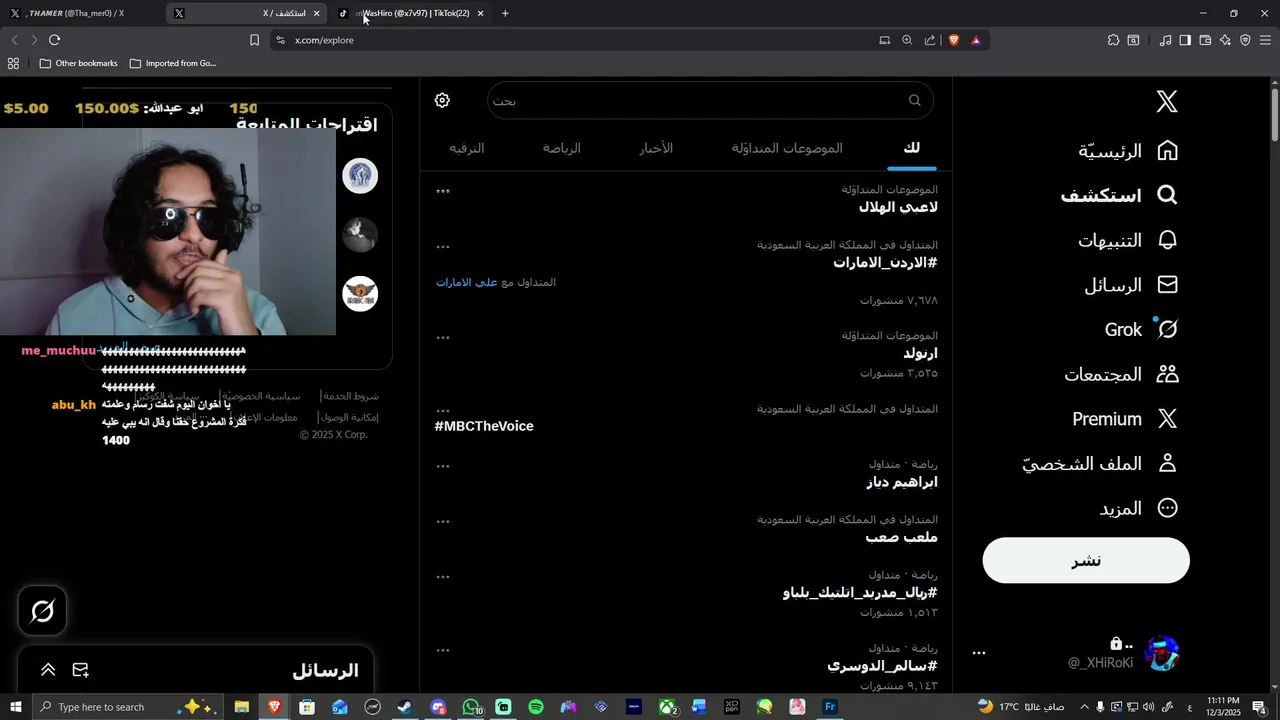Click the zoom magnifier in address bar
1280x720 pixels.
click(907, 40)
